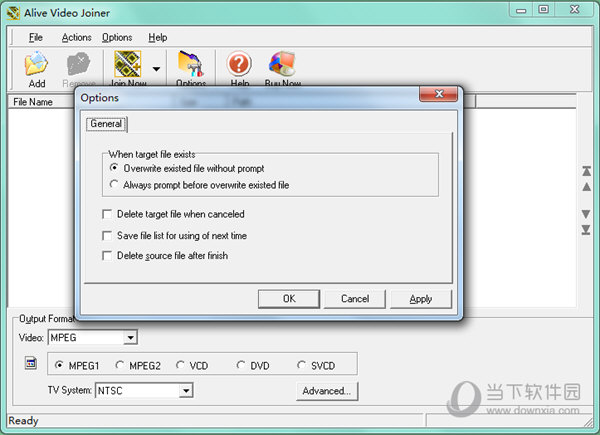Screen dimensions: 600x435
Task: Click the Ready status bar text
Action: point(23,421)
